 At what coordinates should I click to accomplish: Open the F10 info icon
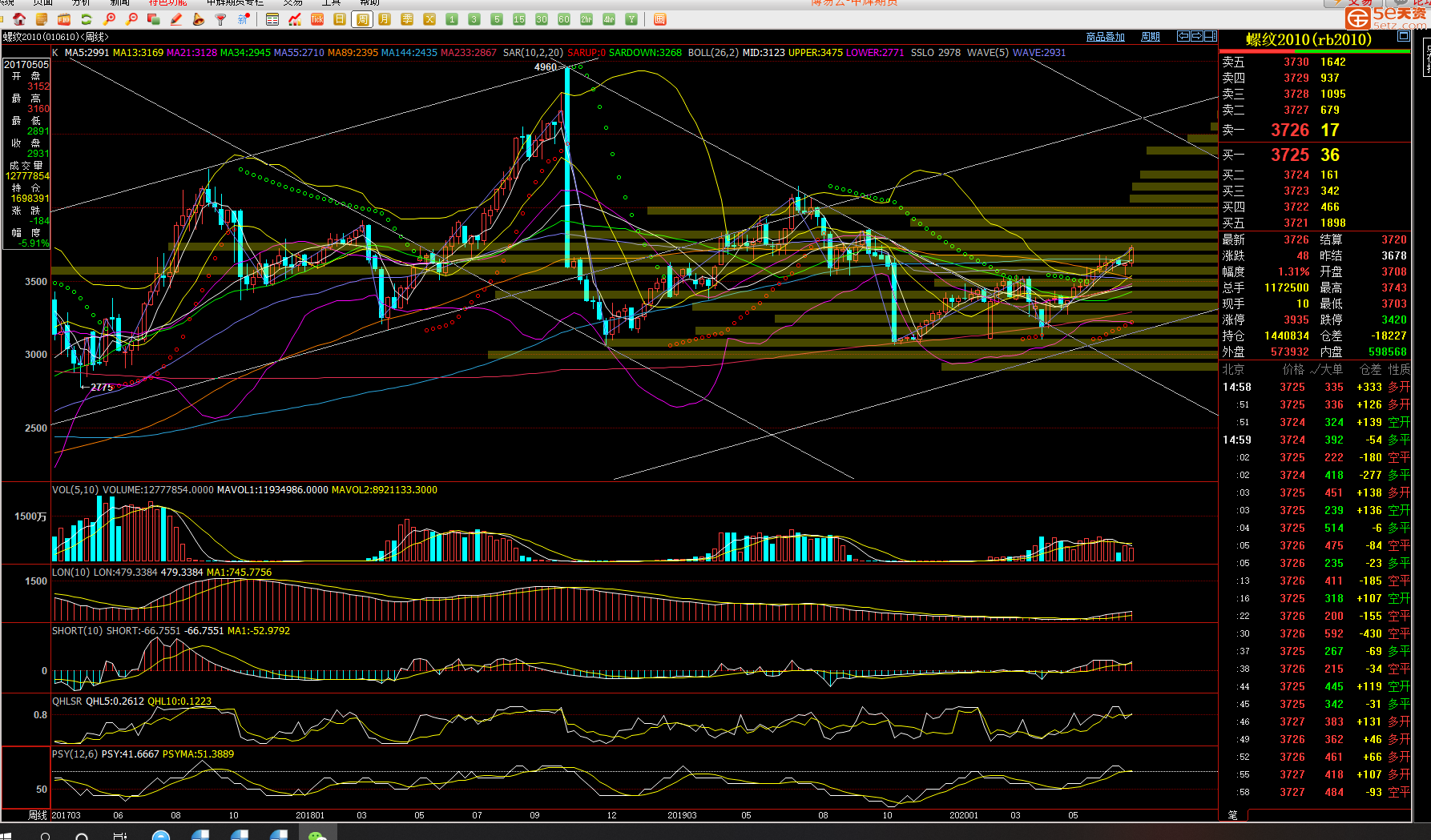coord(64,19)
